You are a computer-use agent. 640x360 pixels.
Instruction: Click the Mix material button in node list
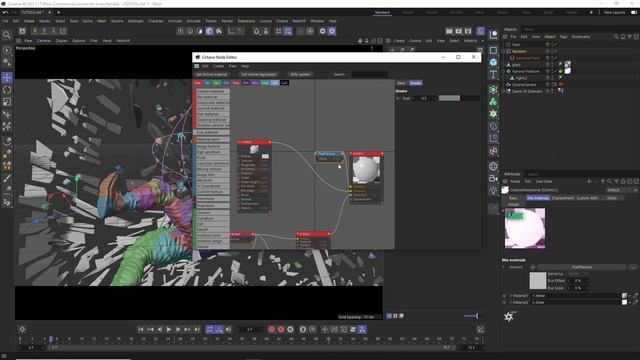pyautogui.click(x=213, y=97)
